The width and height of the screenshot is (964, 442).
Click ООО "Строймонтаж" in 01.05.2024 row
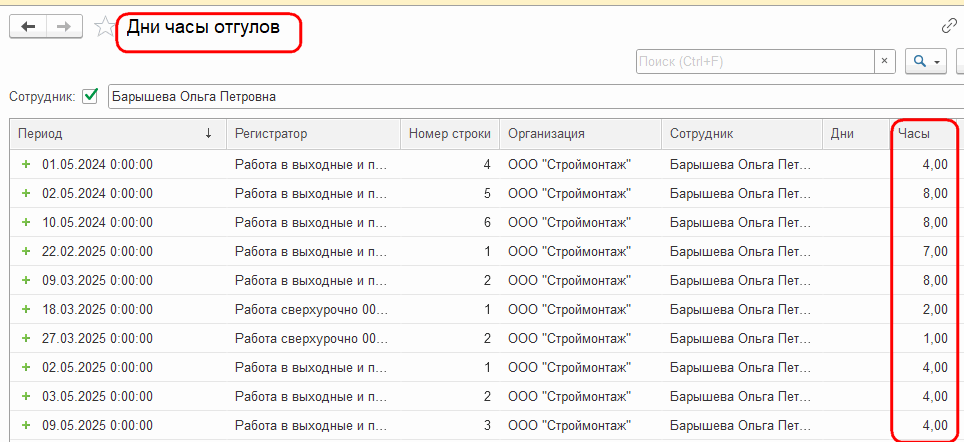tap(570, 164)
